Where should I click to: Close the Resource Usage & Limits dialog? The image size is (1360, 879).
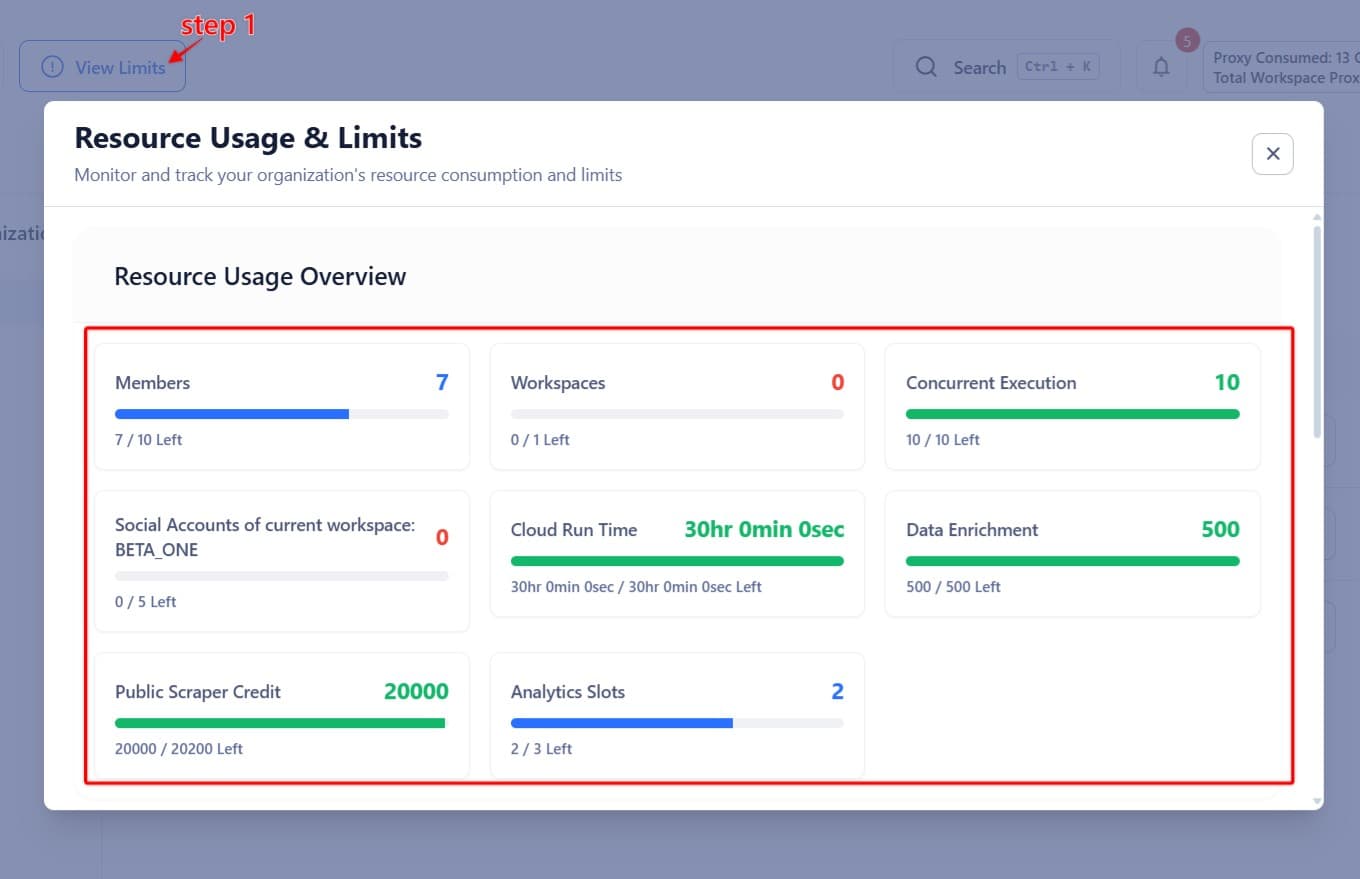1272,154
